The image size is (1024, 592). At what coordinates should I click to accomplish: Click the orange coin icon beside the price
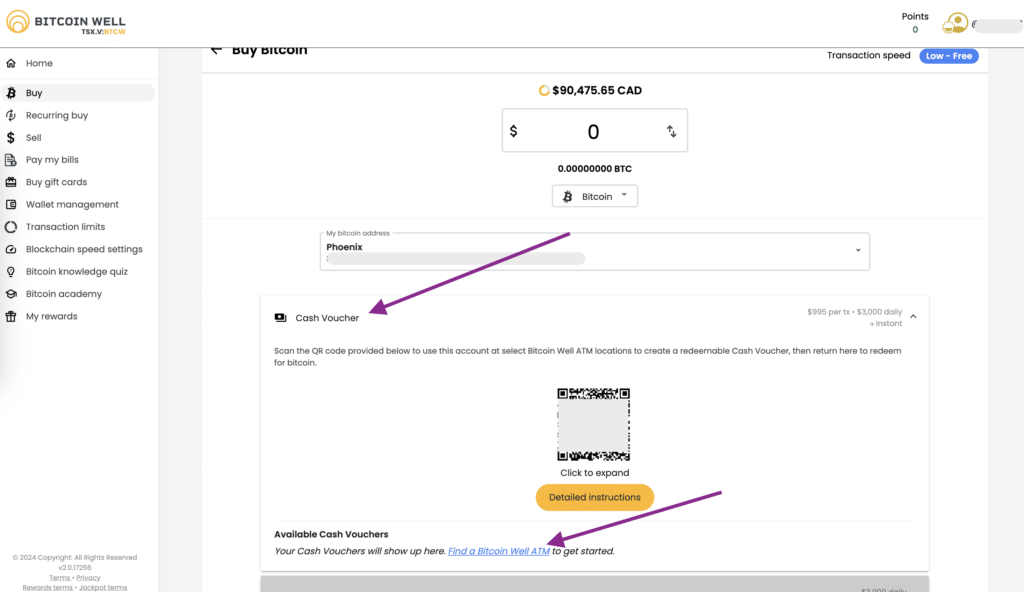point(543,90)
